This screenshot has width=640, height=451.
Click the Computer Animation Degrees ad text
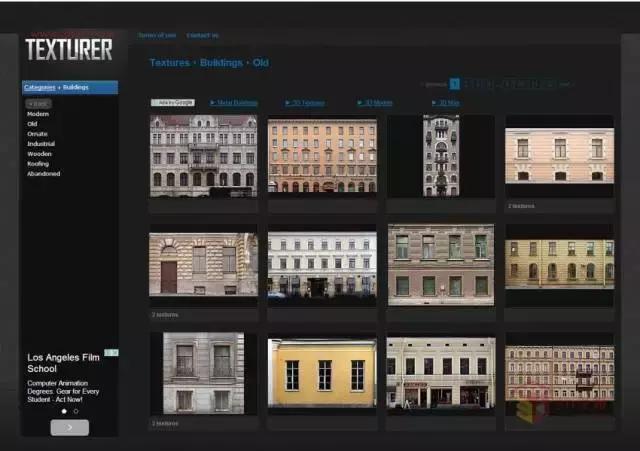point(63,391)
